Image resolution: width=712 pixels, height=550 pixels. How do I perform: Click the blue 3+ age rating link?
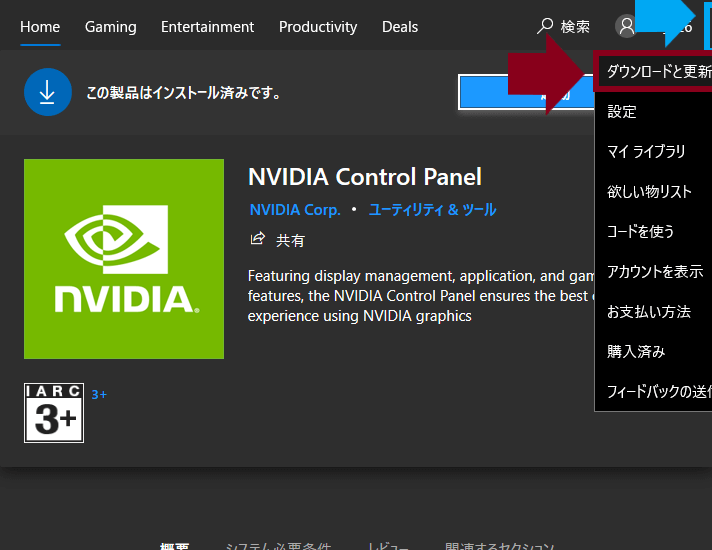point(99,395)
